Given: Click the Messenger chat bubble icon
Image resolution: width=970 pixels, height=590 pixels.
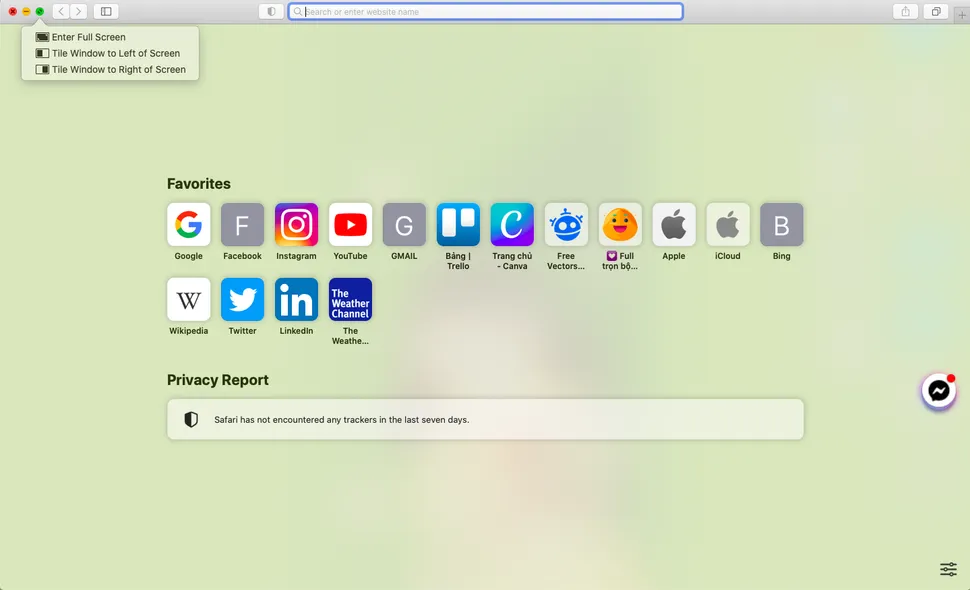Looking at the screenshot, I should point(938,391).
